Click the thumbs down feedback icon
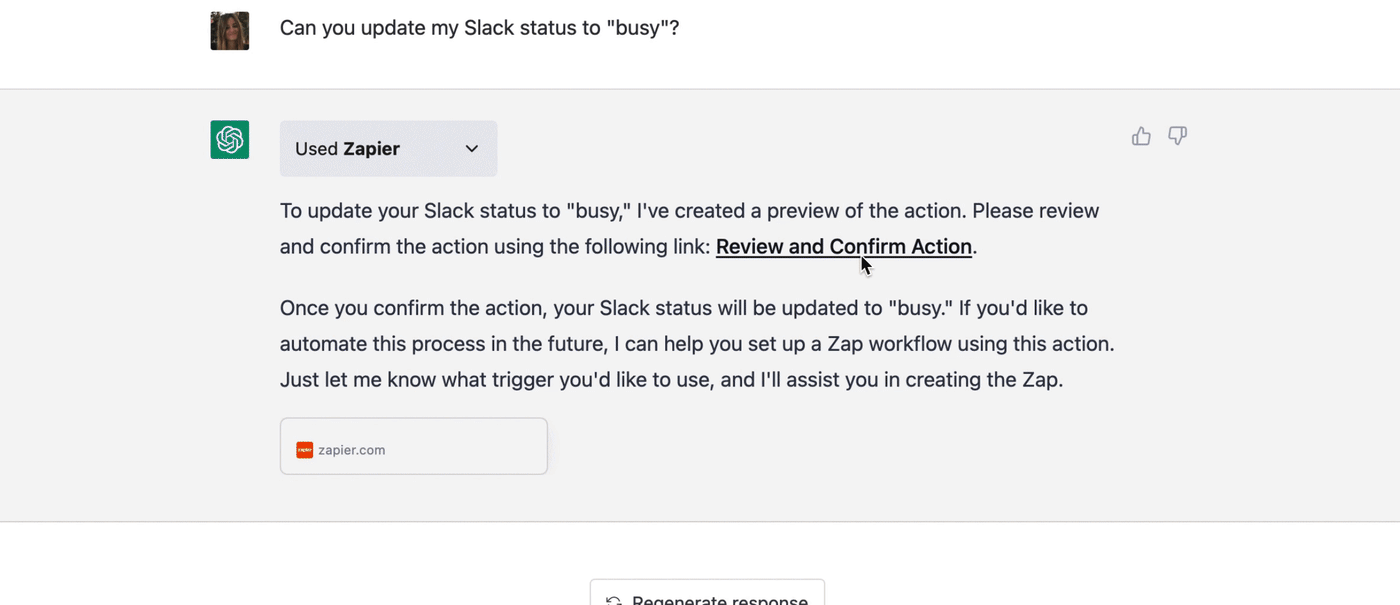Viewport: 1400px width, 605px height. (1178, 135)
